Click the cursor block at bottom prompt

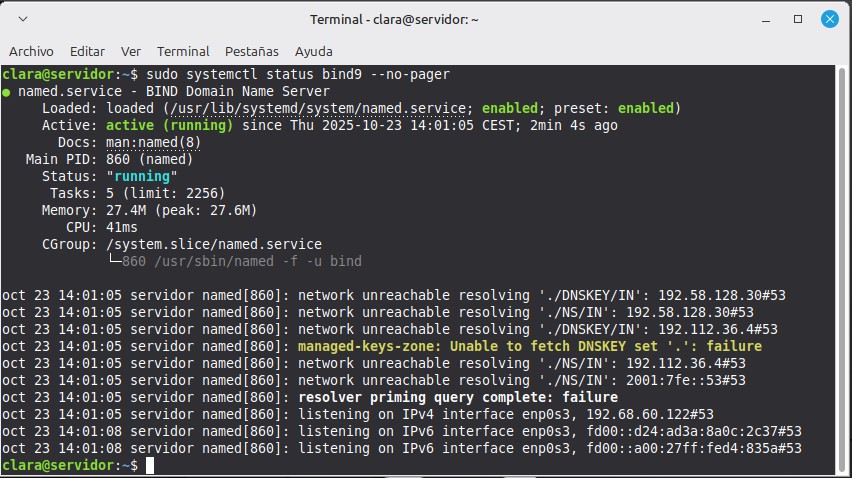coord(150,465)
